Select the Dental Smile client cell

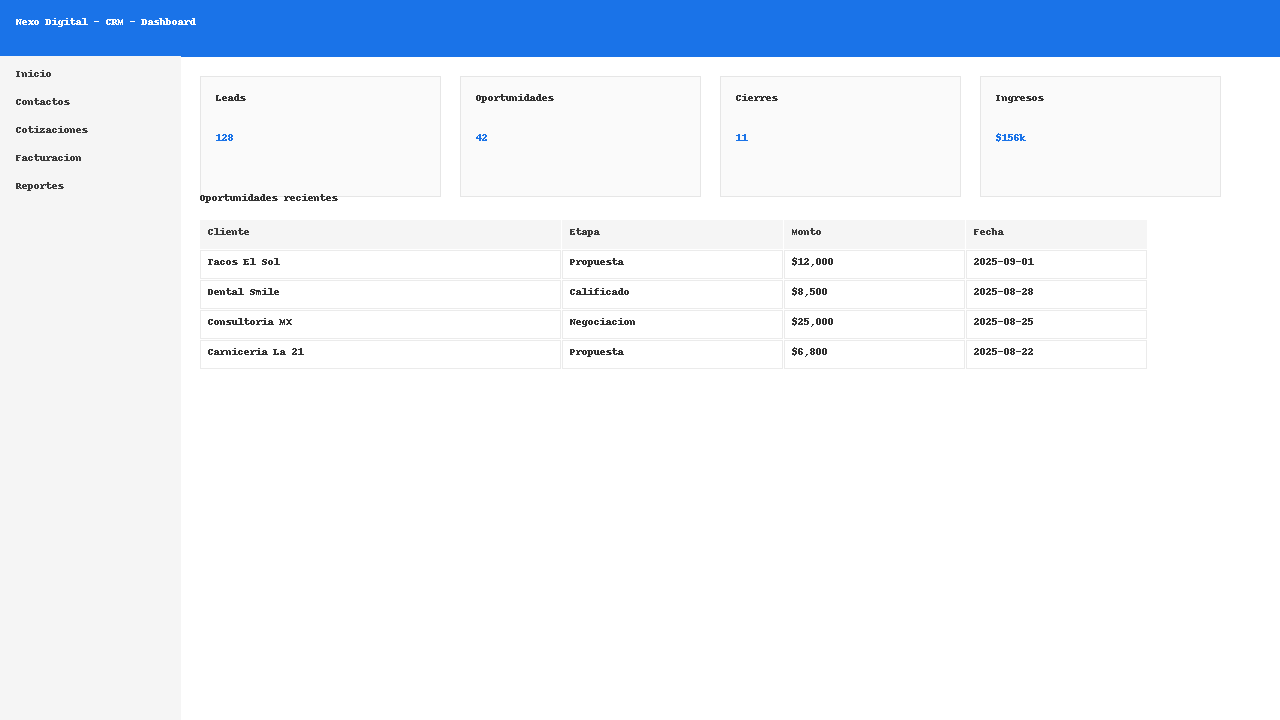(x=380, y=294)
